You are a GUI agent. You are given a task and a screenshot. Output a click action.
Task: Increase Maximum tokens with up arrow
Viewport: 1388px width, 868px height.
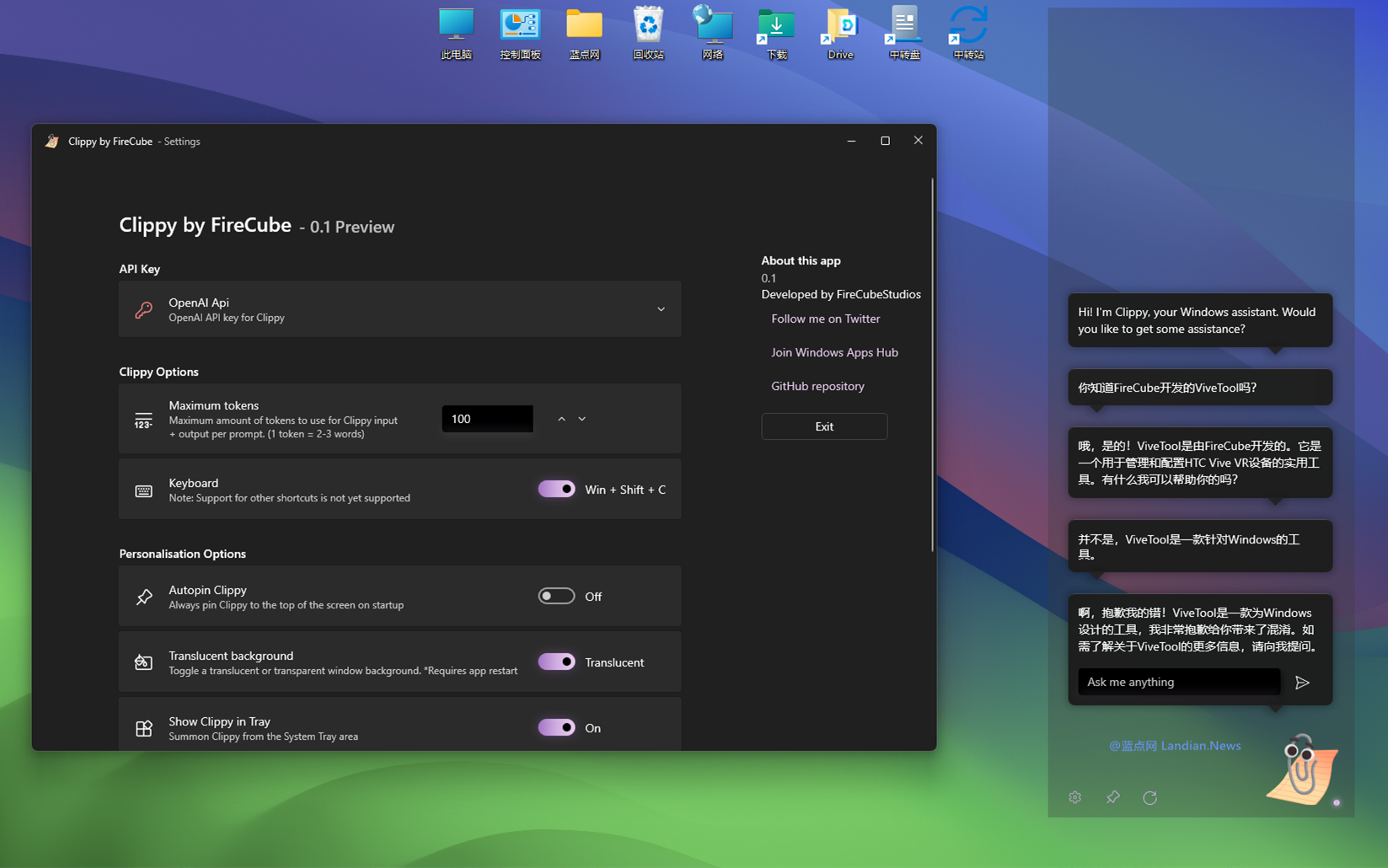click(561, 419)
